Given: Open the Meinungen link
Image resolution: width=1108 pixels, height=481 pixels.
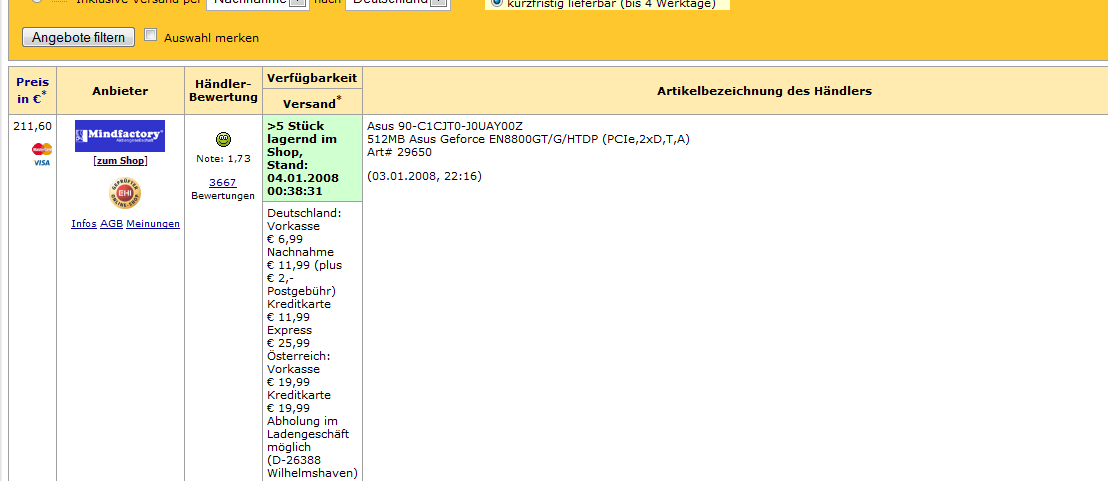Looking at the screenshot, I should [153, 224].
